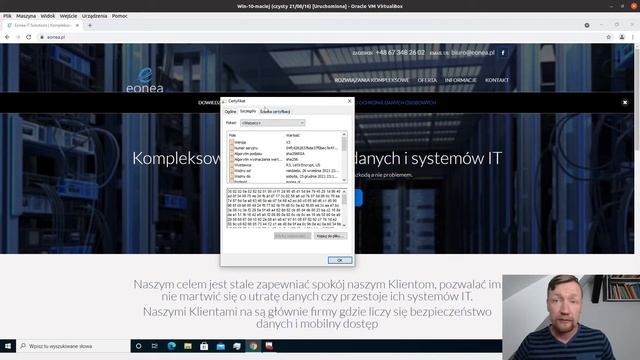Image resolution: width=640 pixels, height=360 pixels.
Task: Select the Ważny od field row
Action: tap(285, 171)
